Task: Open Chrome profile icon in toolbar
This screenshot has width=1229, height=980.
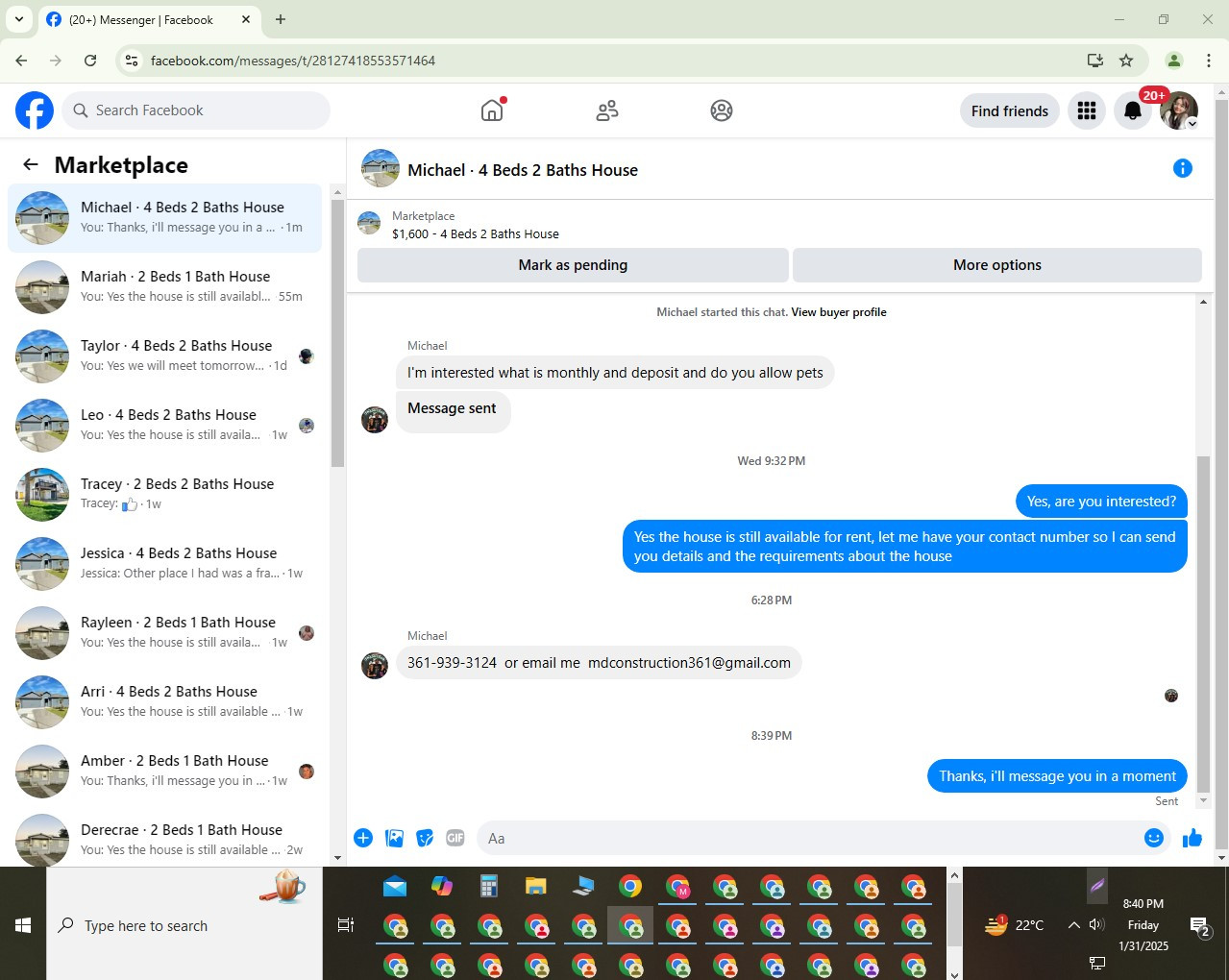Action: pyautogui.click(x=1174, y=61)
